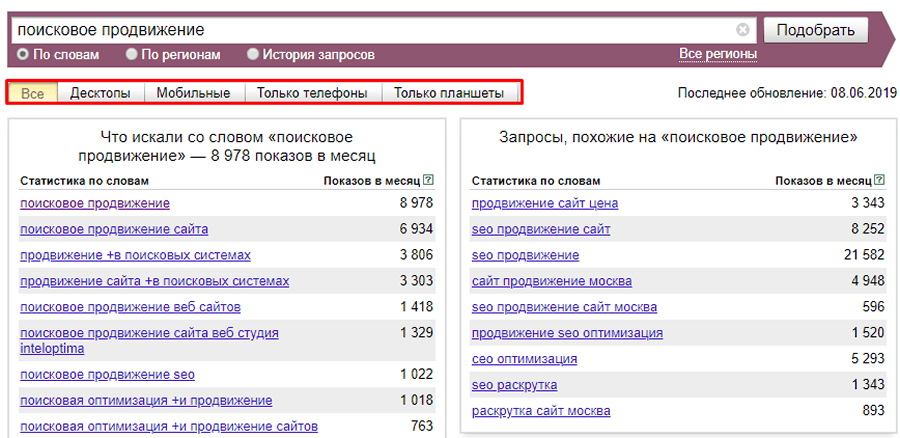Switch to the 'Только планшеты' tab

[x=448, y=93]
